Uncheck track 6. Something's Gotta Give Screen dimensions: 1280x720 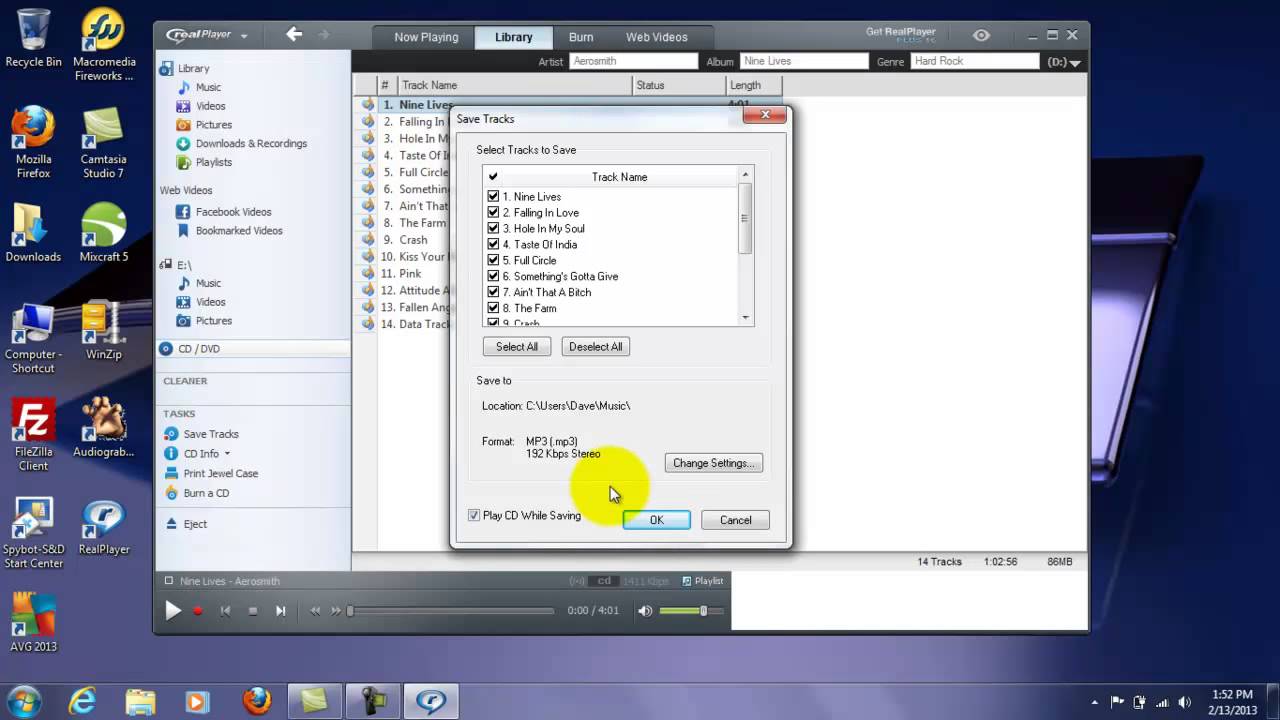click(x=493, y=277)
